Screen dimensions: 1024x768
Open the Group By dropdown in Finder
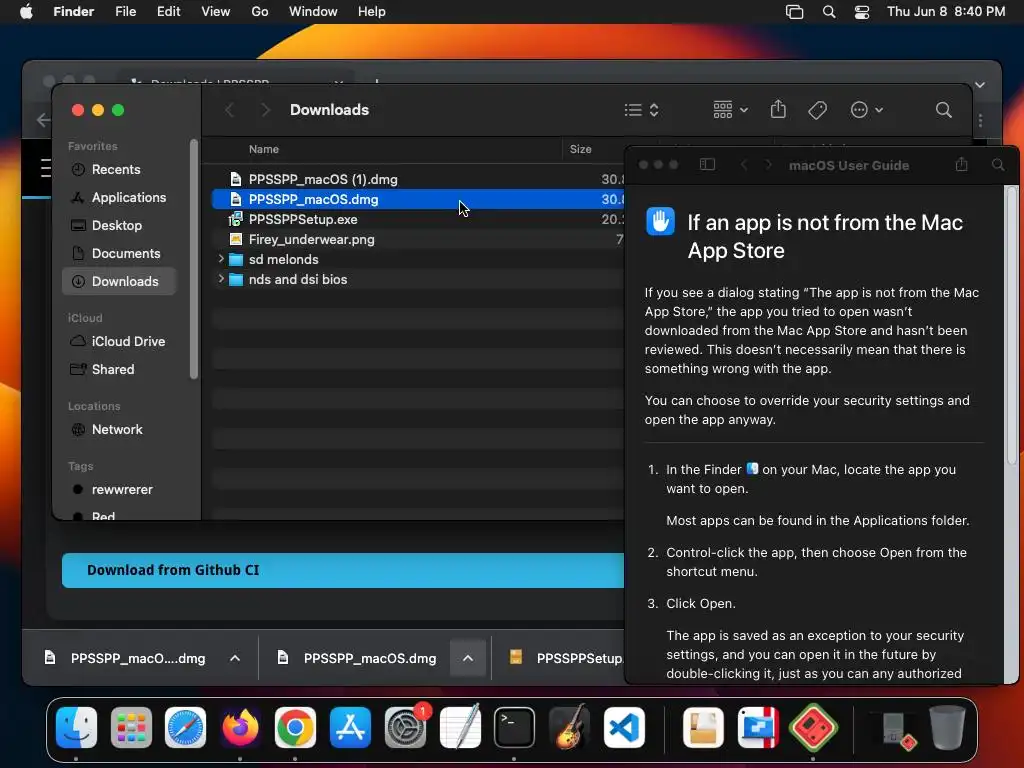point(730,110)
